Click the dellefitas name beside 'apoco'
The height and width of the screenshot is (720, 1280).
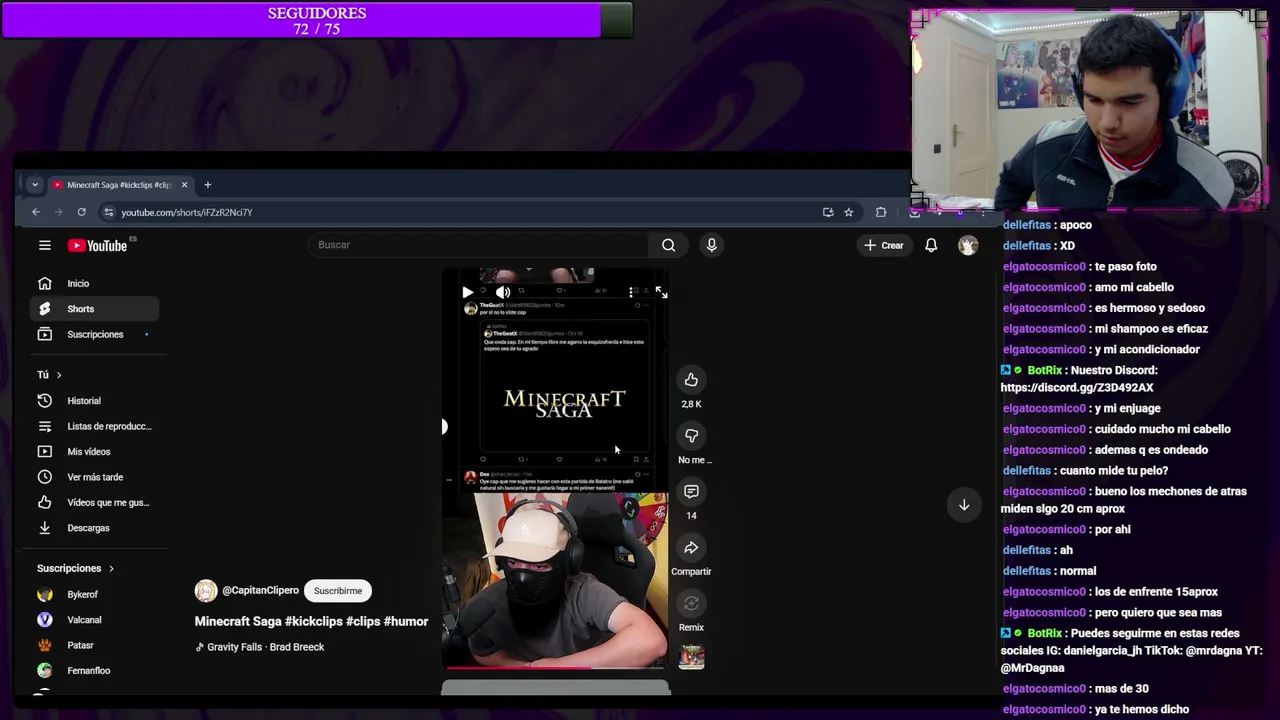point(1026,225)
